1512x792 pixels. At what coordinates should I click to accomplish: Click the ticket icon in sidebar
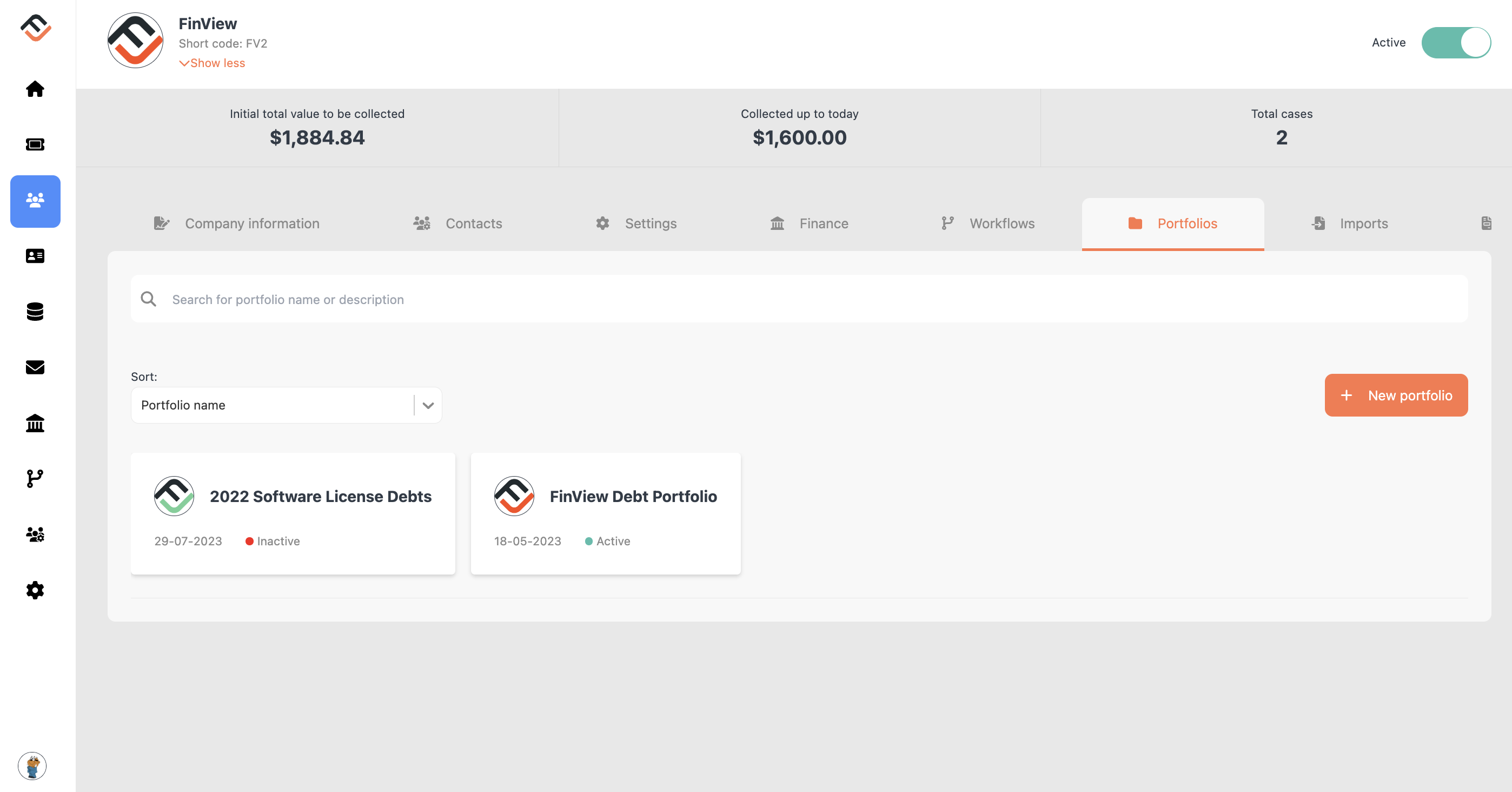(35, 144)
